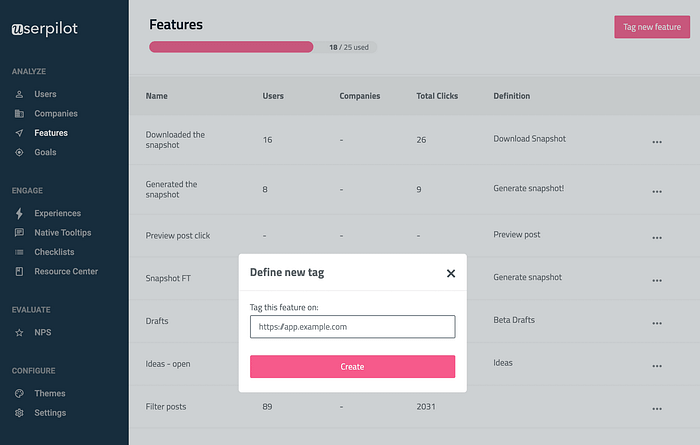
Task: Close the Define new tag dialog
Action: pyautogui.click(x=451, y=273)
